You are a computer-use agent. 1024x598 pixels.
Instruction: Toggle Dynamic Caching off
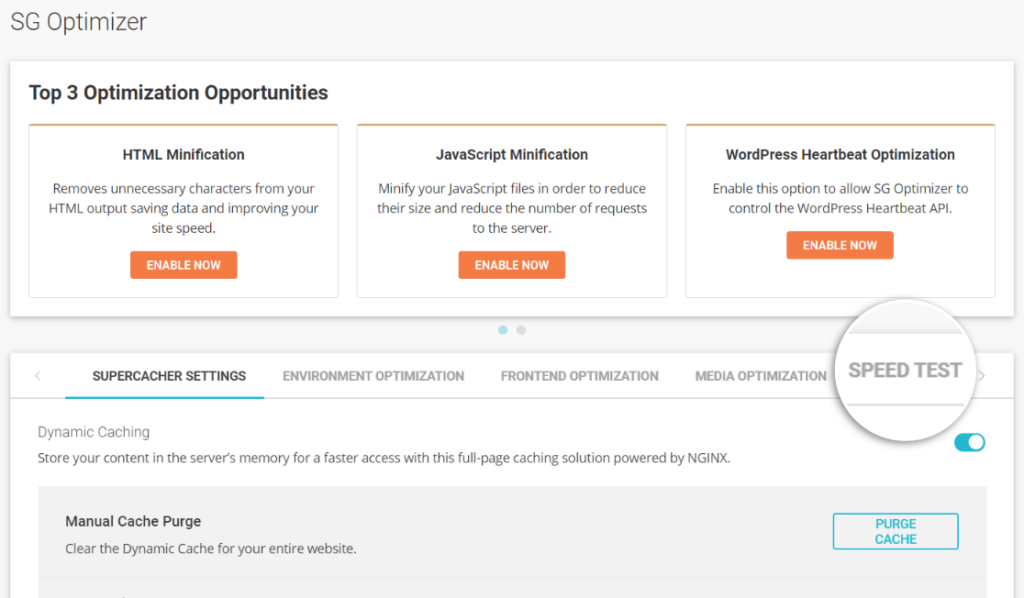(968, 441)
